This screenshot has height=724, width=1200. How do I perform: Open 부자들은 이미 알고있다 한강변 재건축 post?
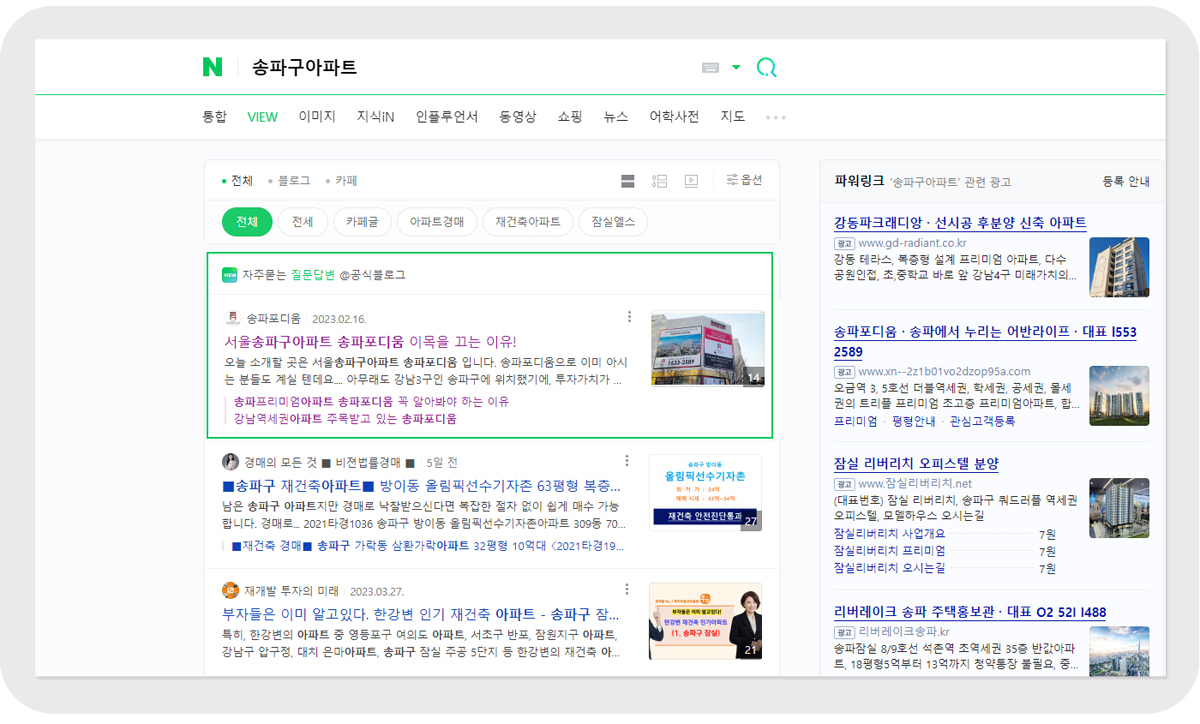point(420,613)
